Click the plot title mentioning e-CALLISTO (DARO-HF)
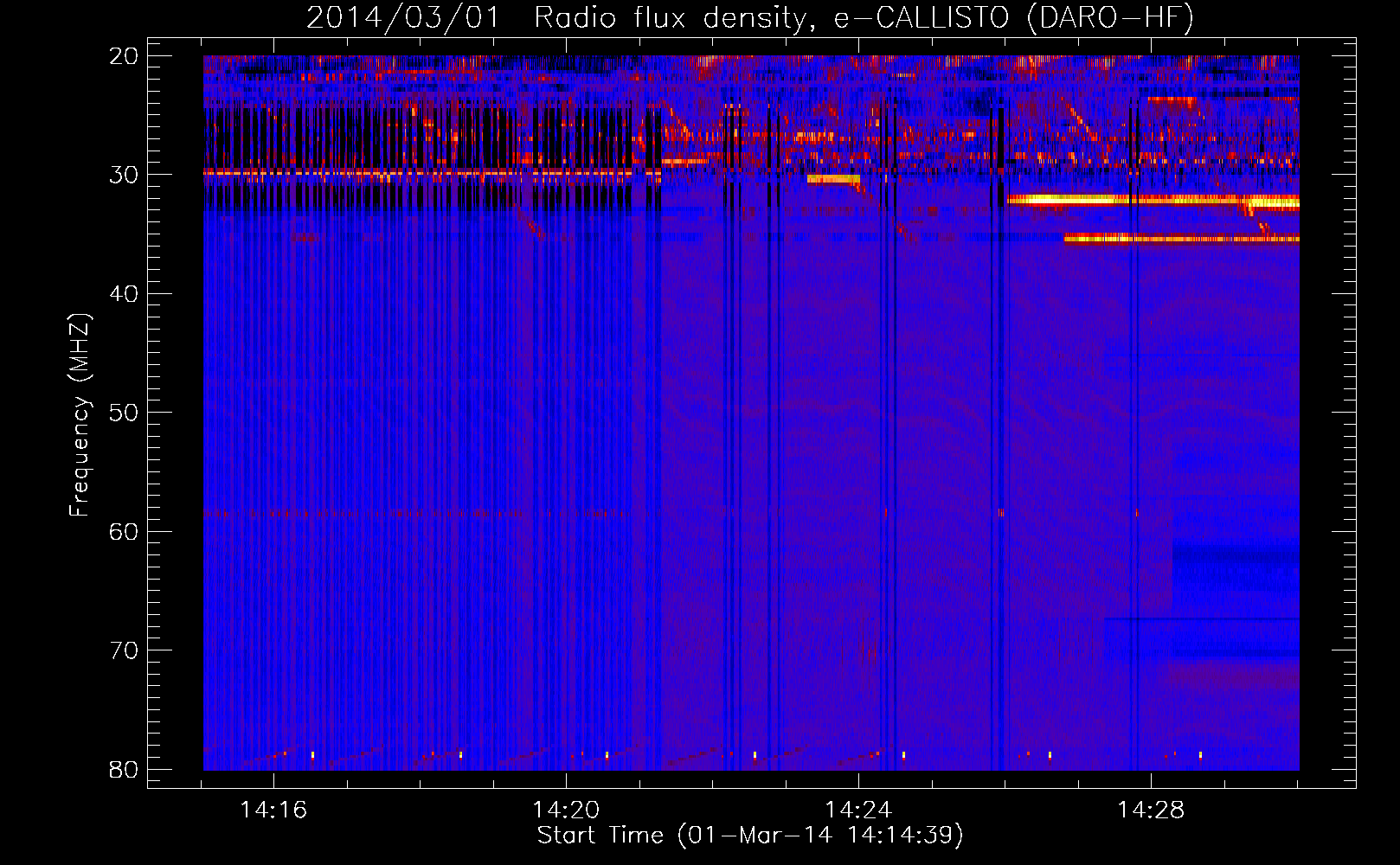Viewport: 1400px width, 865px height. tap(750, 17)
